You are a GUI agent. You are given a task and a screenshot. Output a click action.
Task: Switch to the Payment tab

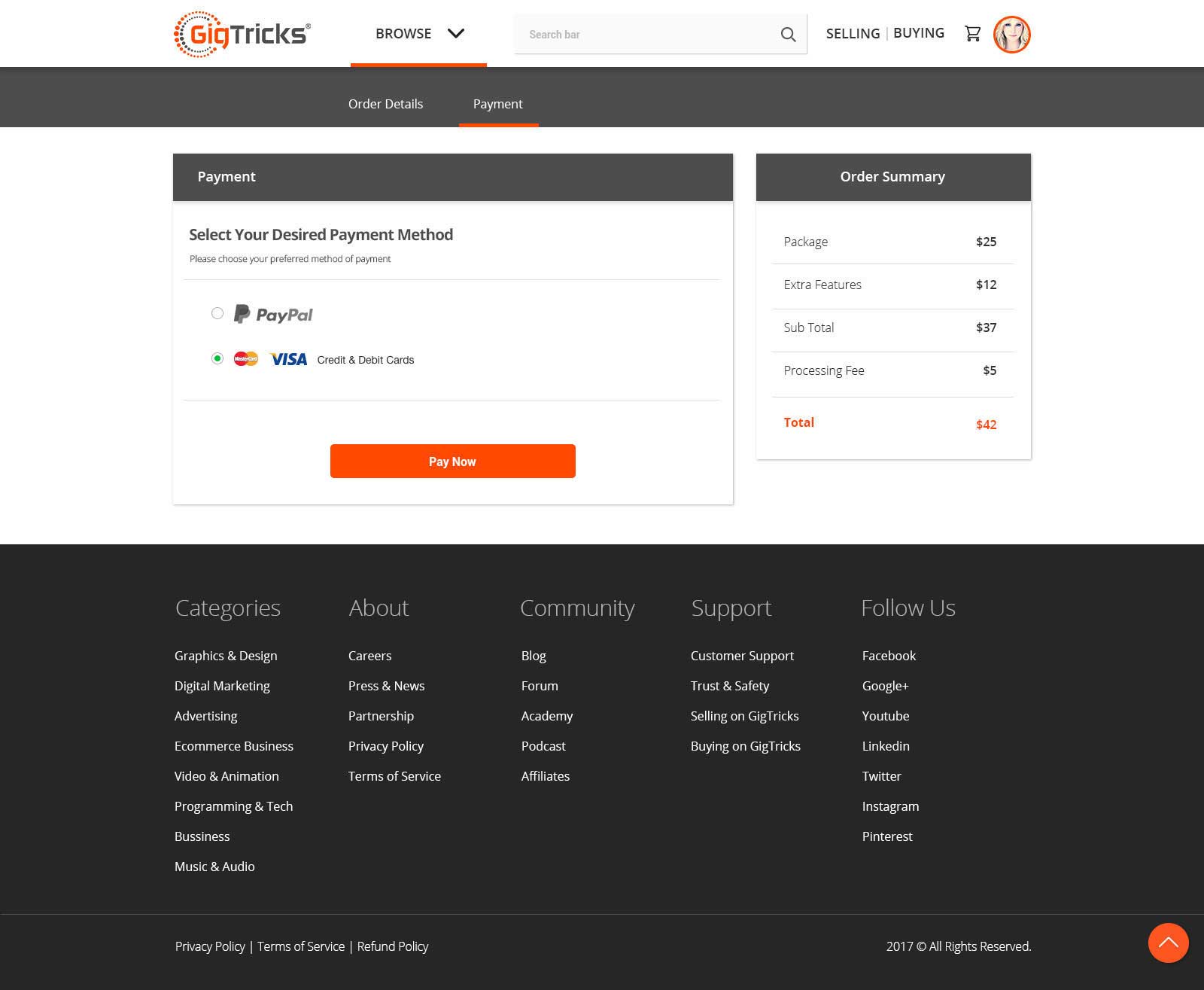point(497,104)
